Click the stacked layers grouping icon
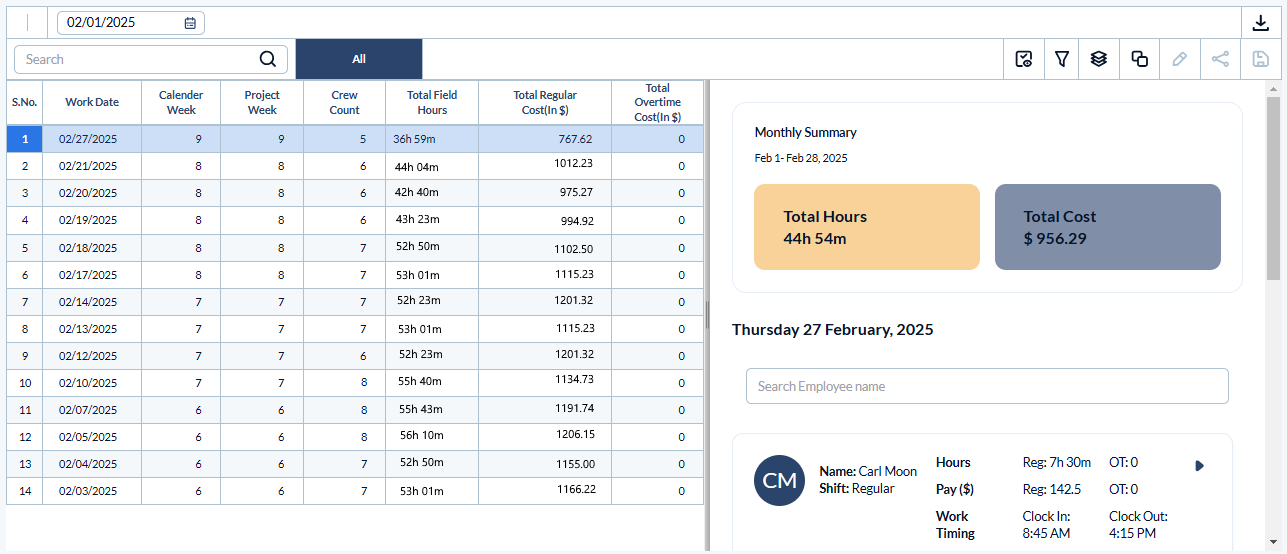 click(x=1099, y=59)
